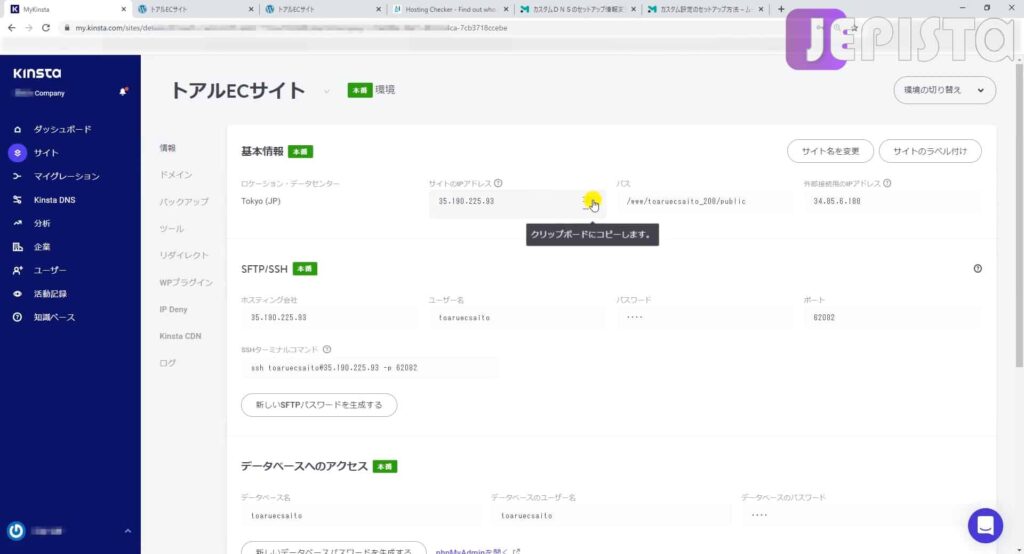Switch to the Kinsta CDN section tab
Viewport: 1024px width, 554px height.
(x=180, y=336)
